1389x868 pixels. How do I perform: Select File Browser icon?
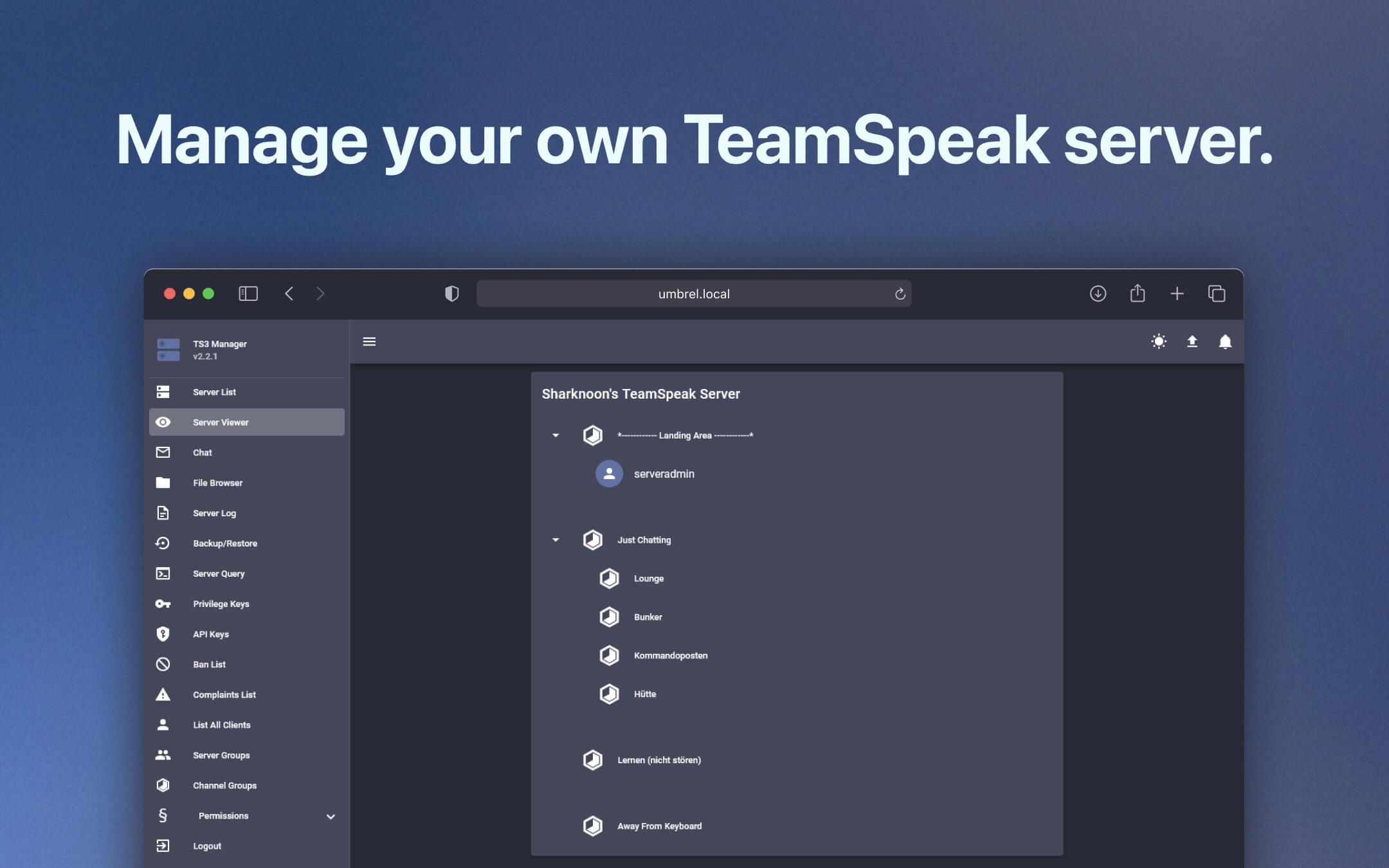(x=162, y=483)
